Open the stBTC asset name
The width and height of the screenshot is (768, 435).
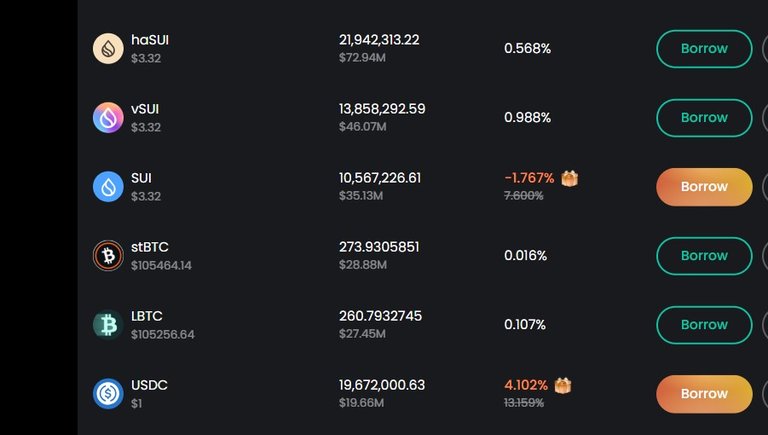coord(149,247)
